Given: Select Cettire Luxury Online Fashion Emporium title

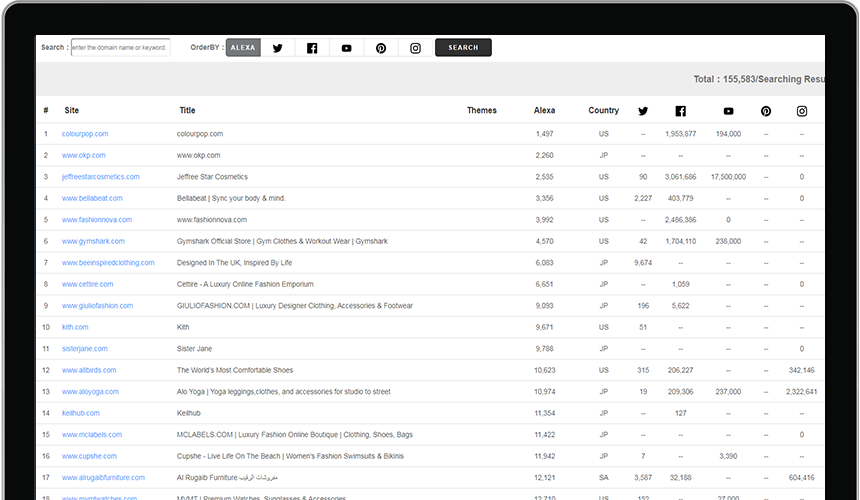Looking at the screenshot, I should 245,284.
